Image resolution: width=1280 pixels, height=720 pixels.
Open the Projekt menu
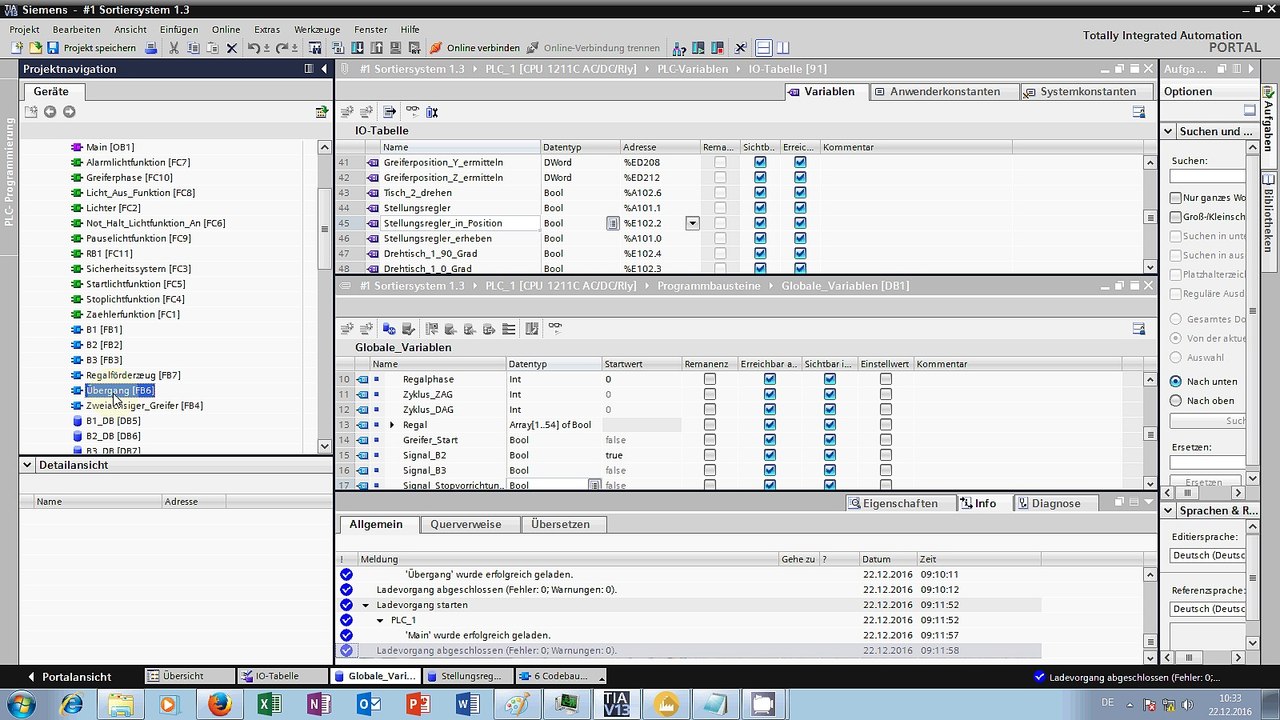pos(24,30)
